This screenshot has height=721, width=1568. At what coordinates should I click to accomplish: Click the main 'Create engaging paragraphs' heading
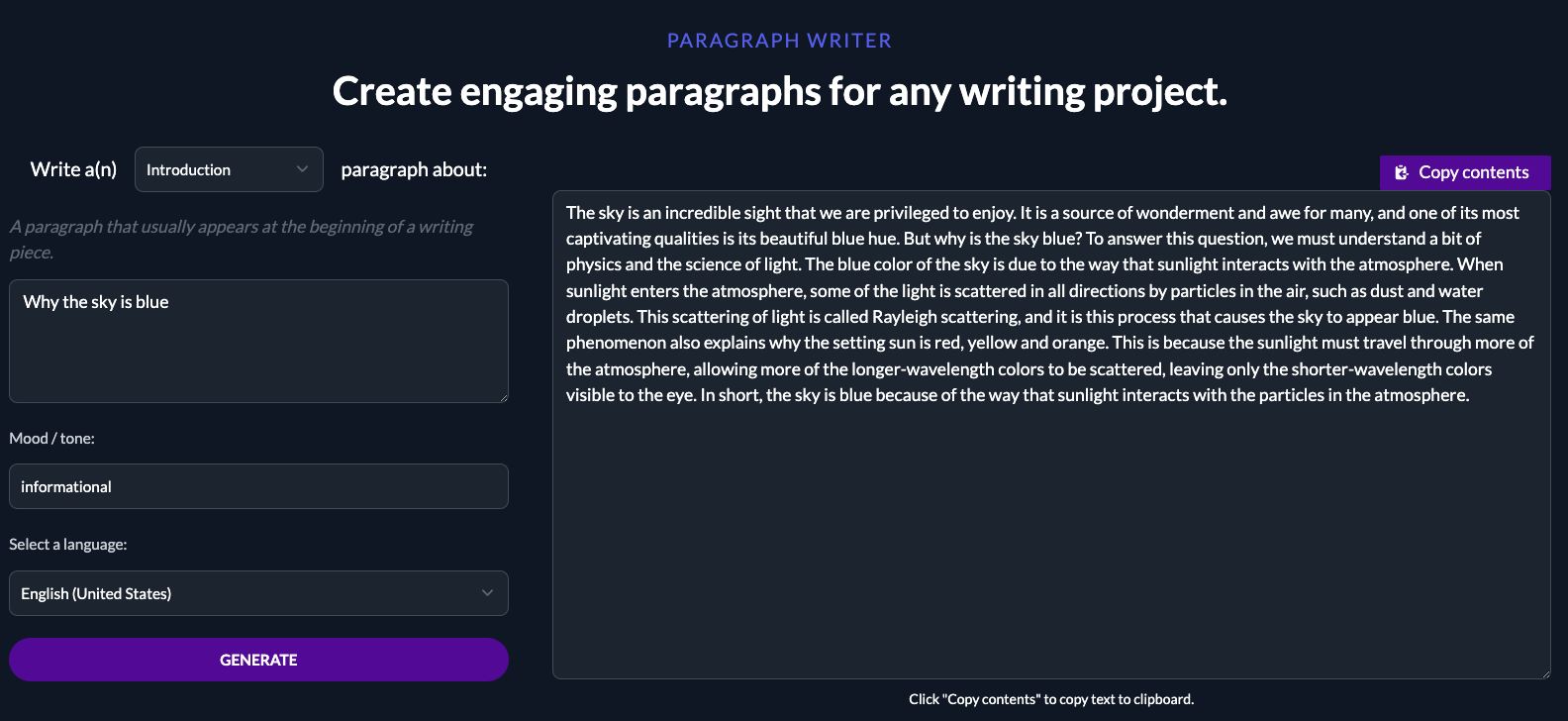(779, 91)
